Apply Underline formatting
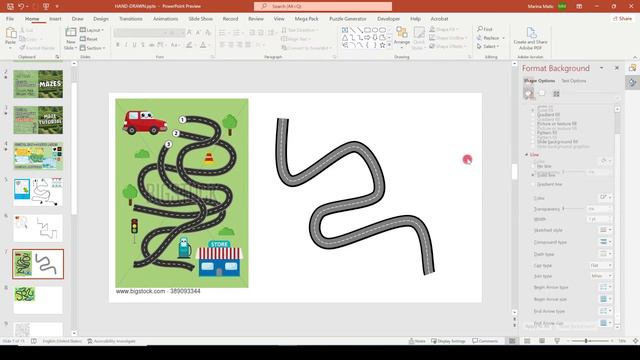This screenshot has height=360, width=640. (x=134, y=45)
